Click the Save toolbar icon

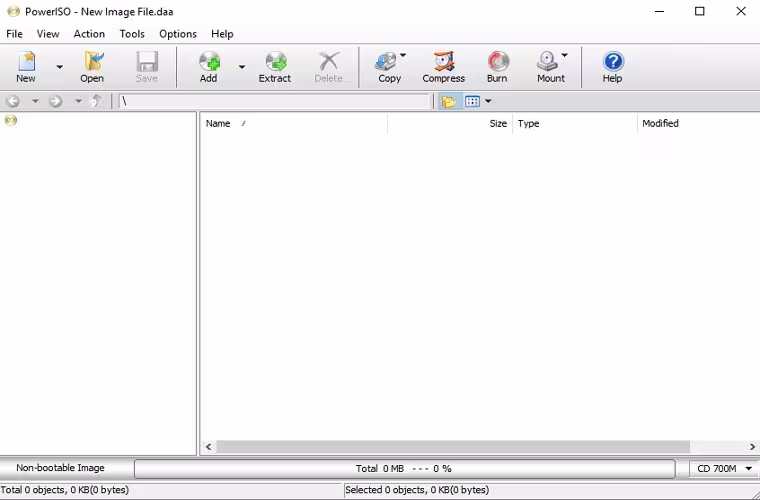[147, 66]
